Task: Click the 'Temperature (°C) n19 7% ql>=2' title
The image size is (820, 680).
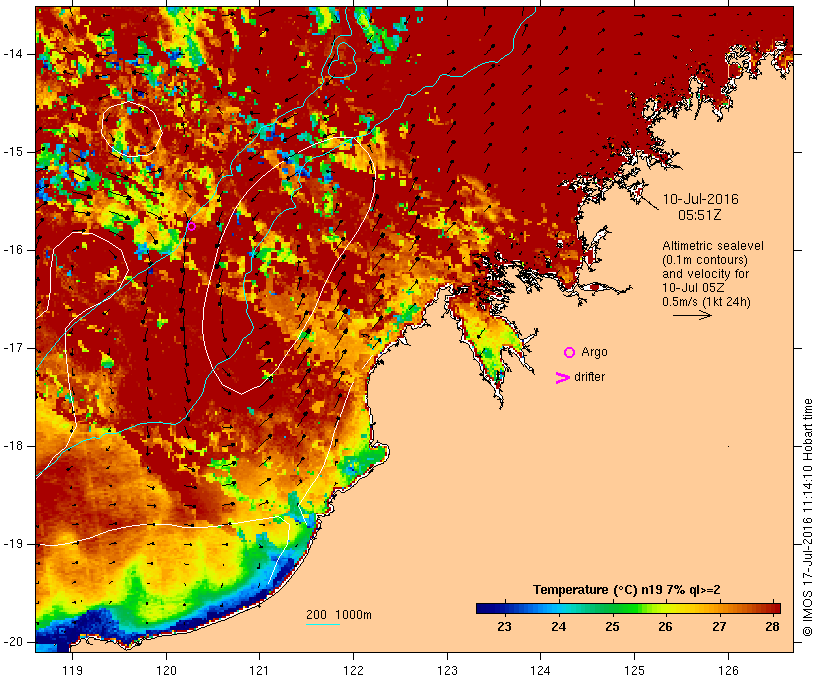Action: (x=627, y=590)
